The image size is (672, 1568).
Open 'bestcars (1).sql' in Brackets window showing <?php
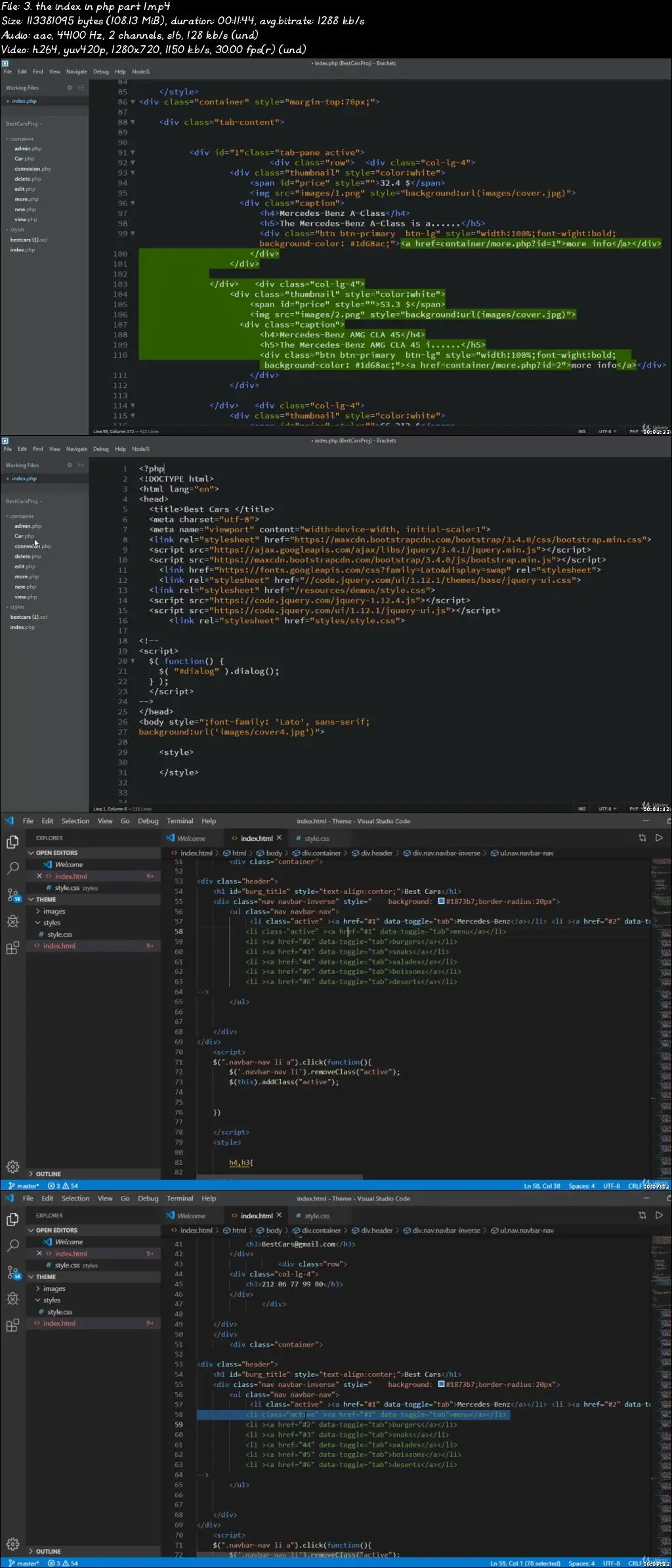pyautogui.click(x=28, y=617)
